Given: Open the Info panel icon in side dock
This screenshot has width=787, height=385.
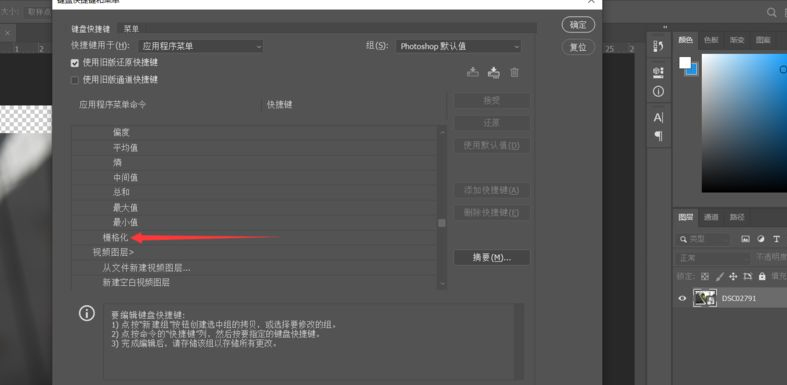Looking at the screenshot, I should [x=658, y=91].
